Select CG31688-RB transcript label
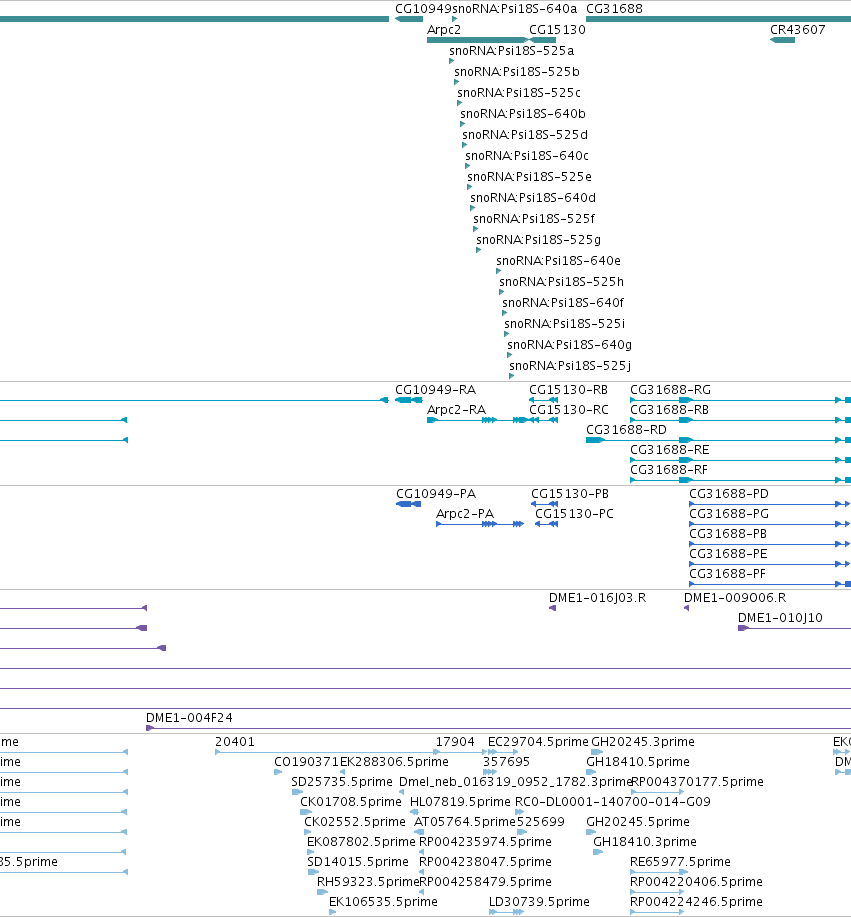Screen dimensions: 851x917 tap(669, 410)
